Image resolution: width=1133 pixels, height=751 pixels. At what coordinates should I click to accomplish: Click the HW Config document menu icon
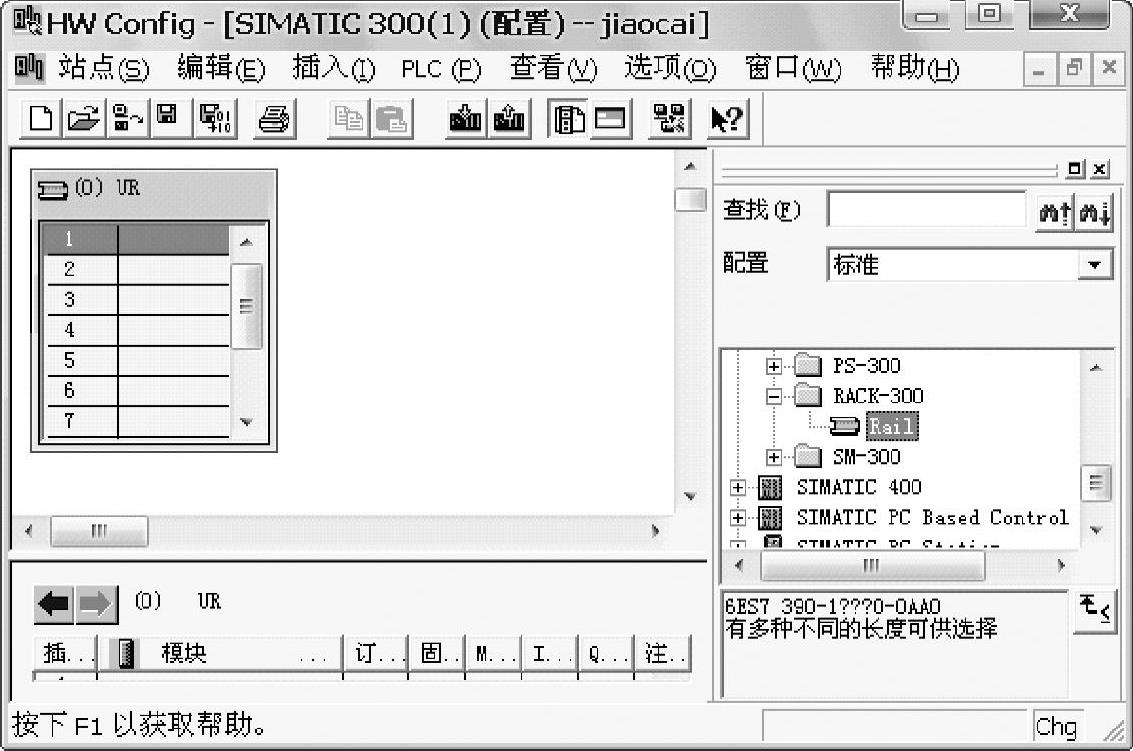pyautogui.click(x=29, y=68)
